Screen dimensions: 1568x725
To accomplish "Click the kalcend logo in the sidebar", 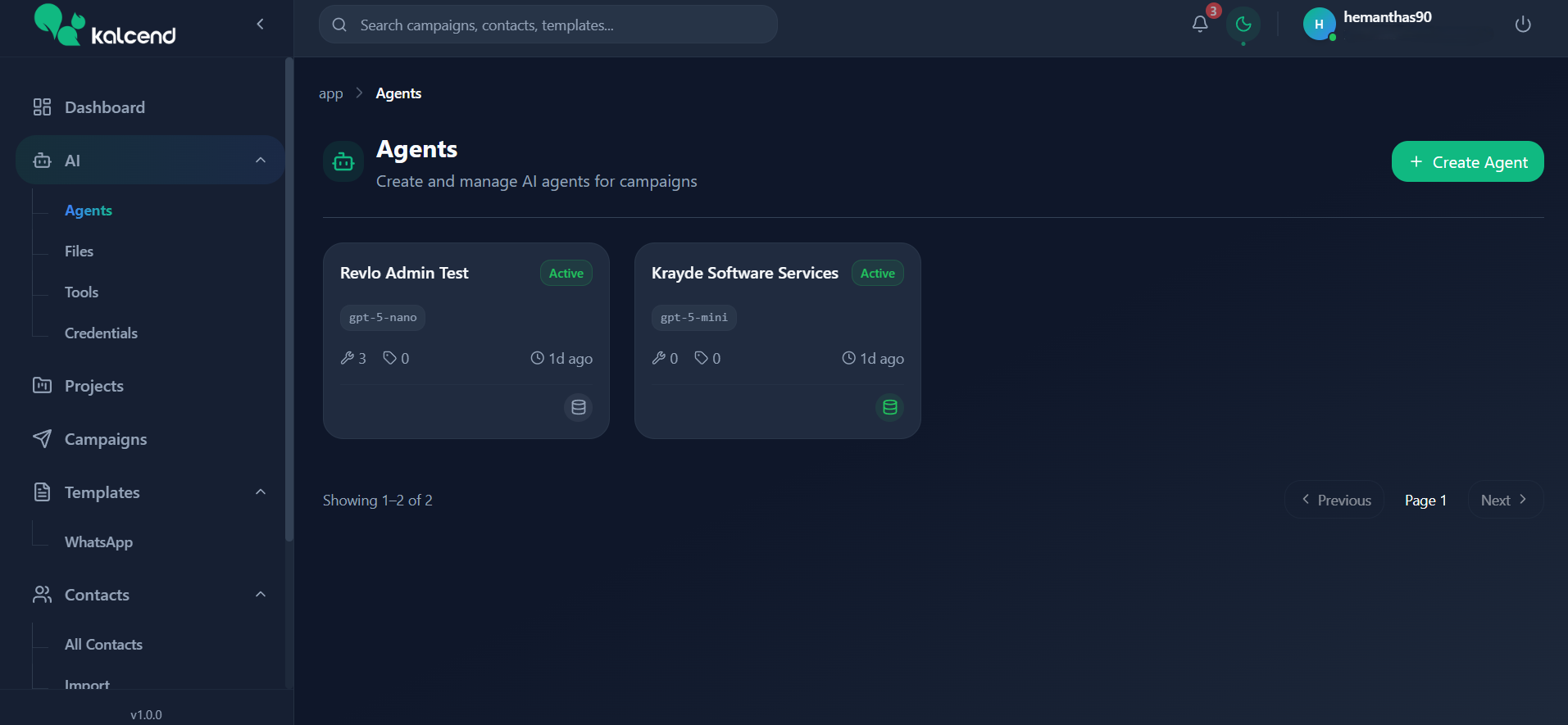I will coord(102,25).
